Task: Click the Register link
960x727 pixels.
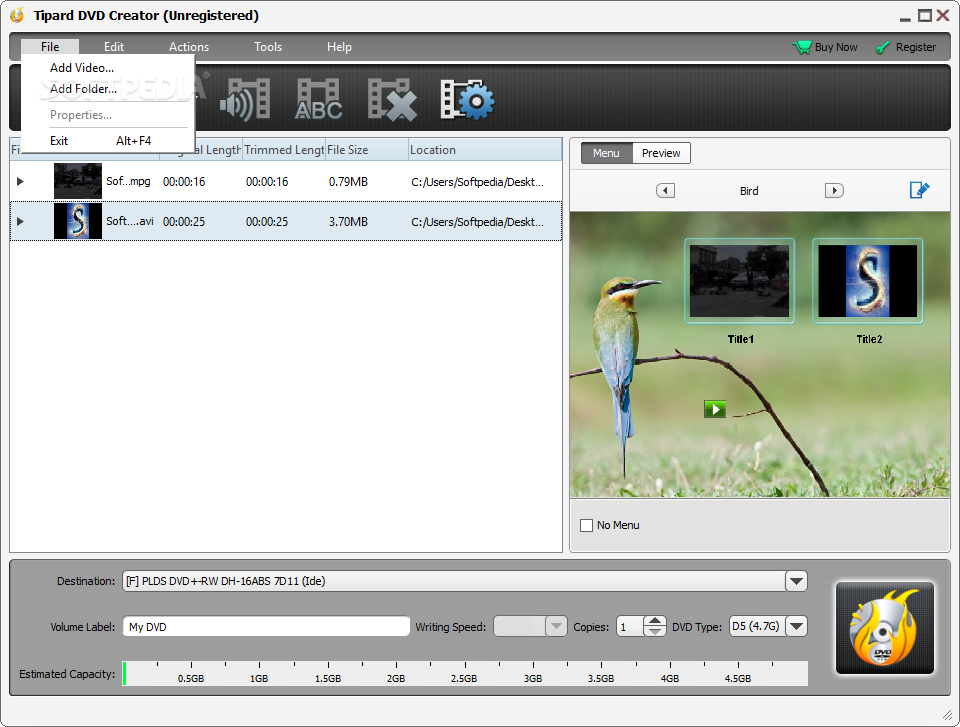Action: (915, 47)
